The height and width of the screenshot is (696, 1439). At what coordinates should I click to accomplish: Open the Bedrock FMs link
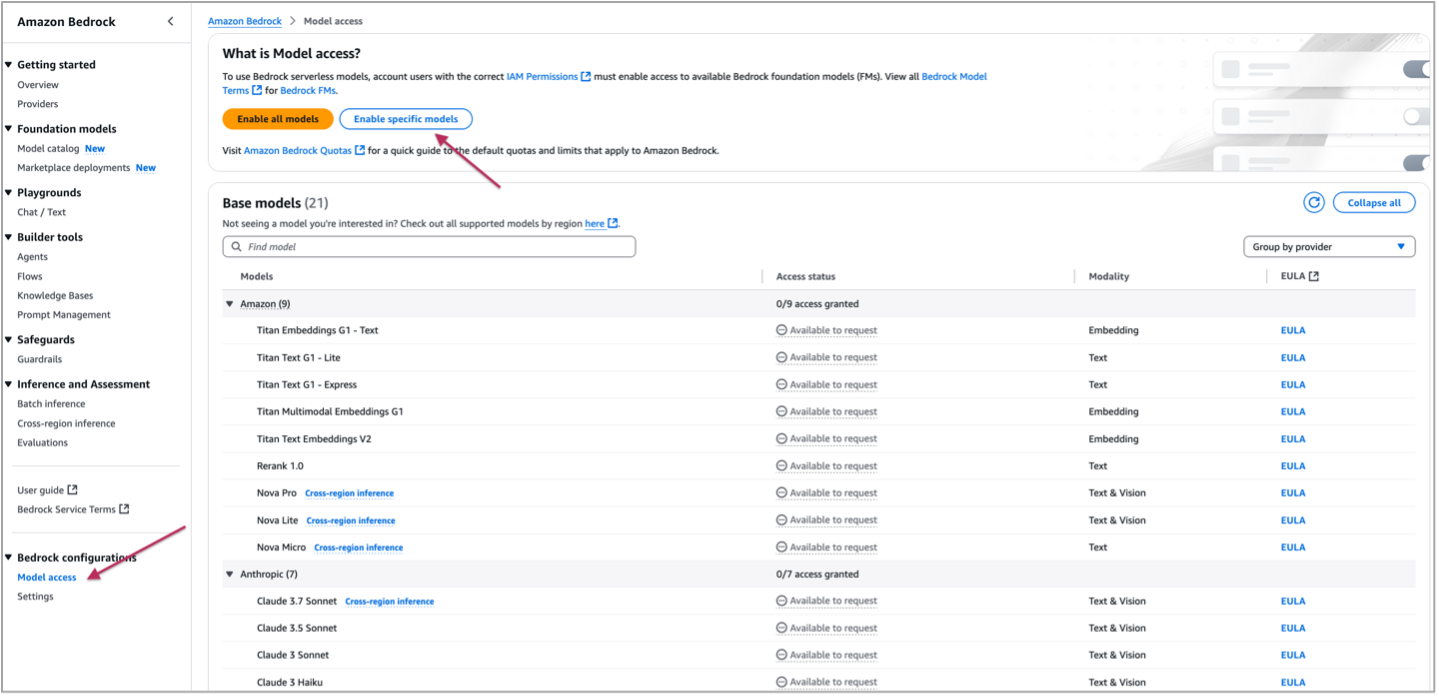click(x=308, y=91)
